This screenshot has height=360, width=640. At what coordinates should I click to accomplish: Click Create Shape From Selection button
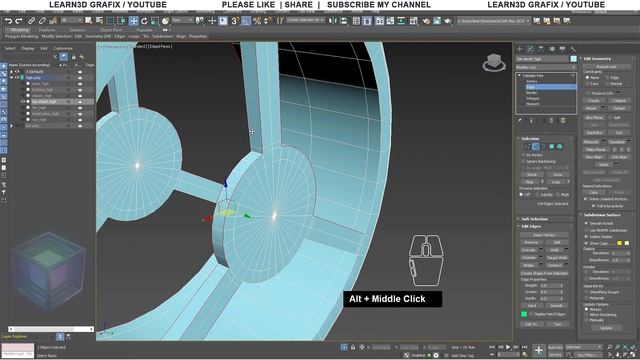tap(544, 273)
